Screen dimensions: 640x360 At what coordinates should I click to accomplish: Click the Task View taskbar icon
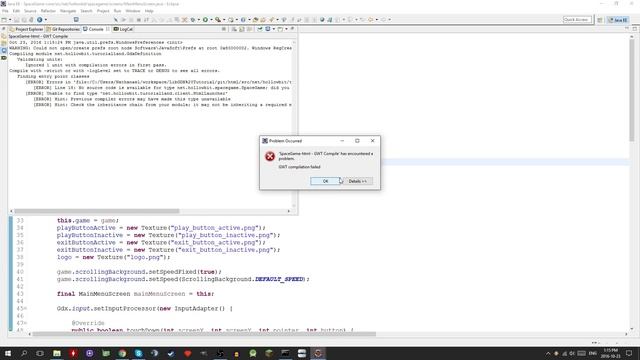(40, 353)
